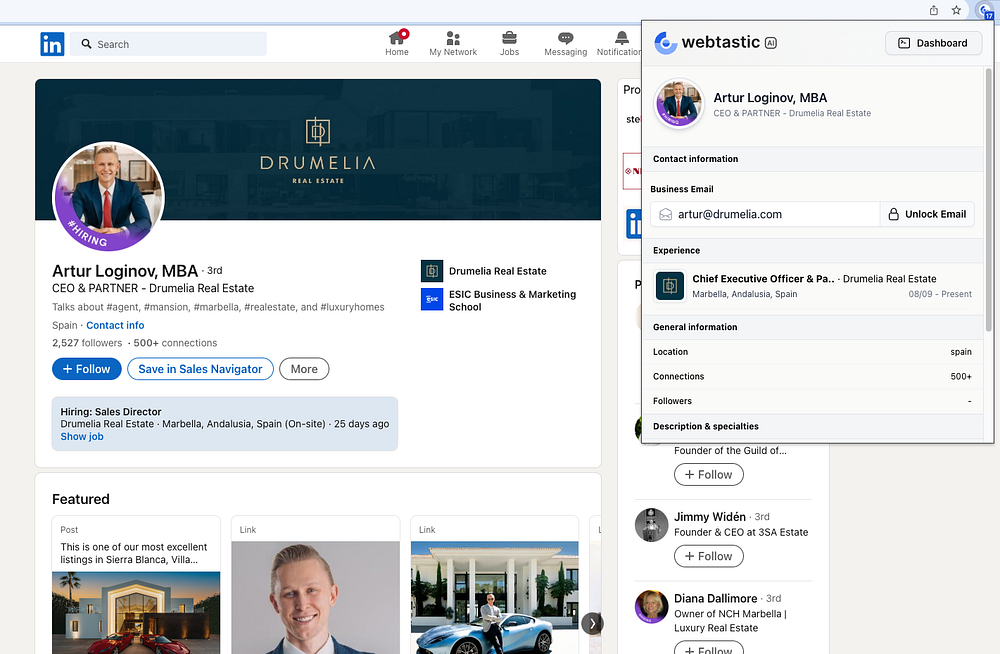Click browser share icon
The height and width of the screenshot is (654, 1000).
tap(934, 10)
